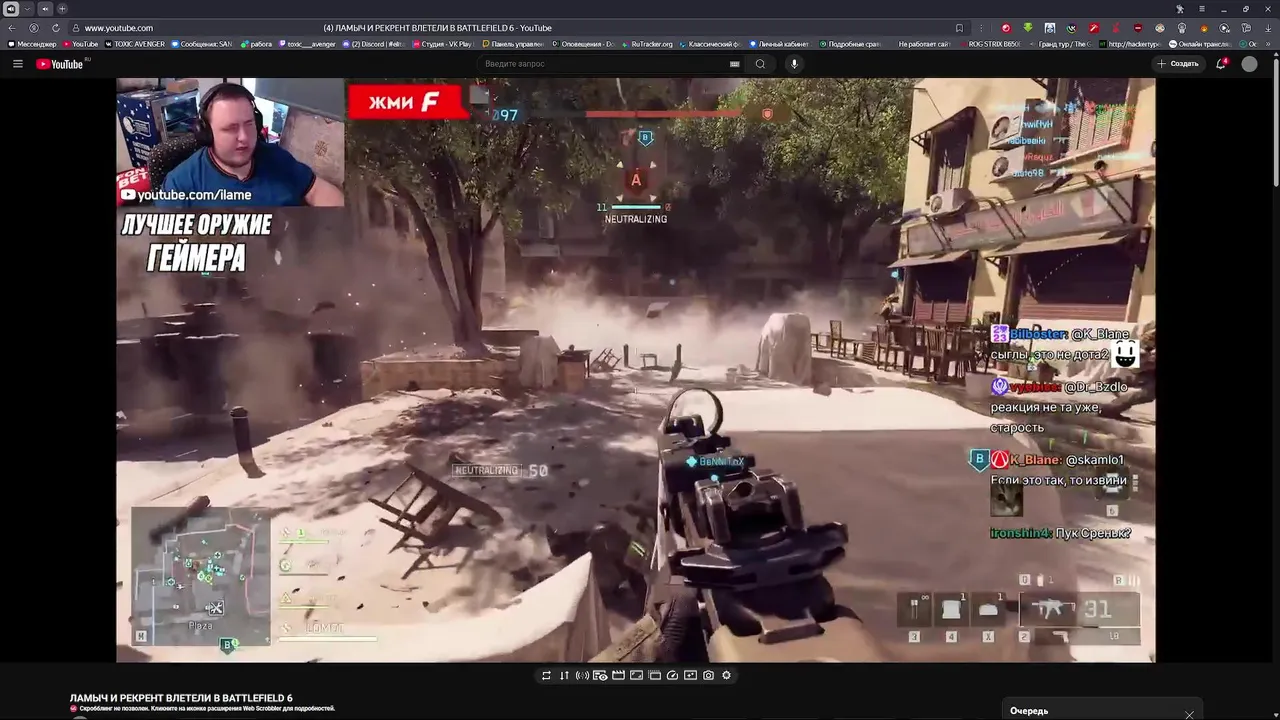This screenshot has width=1280, height=720.
Task: Open YouTube notifications bell
Action: pos(1221,64)
